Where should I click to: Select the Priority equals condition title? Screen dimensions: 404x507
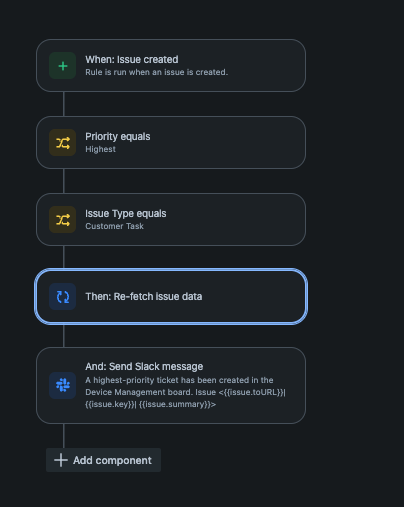tap(118, 137)
